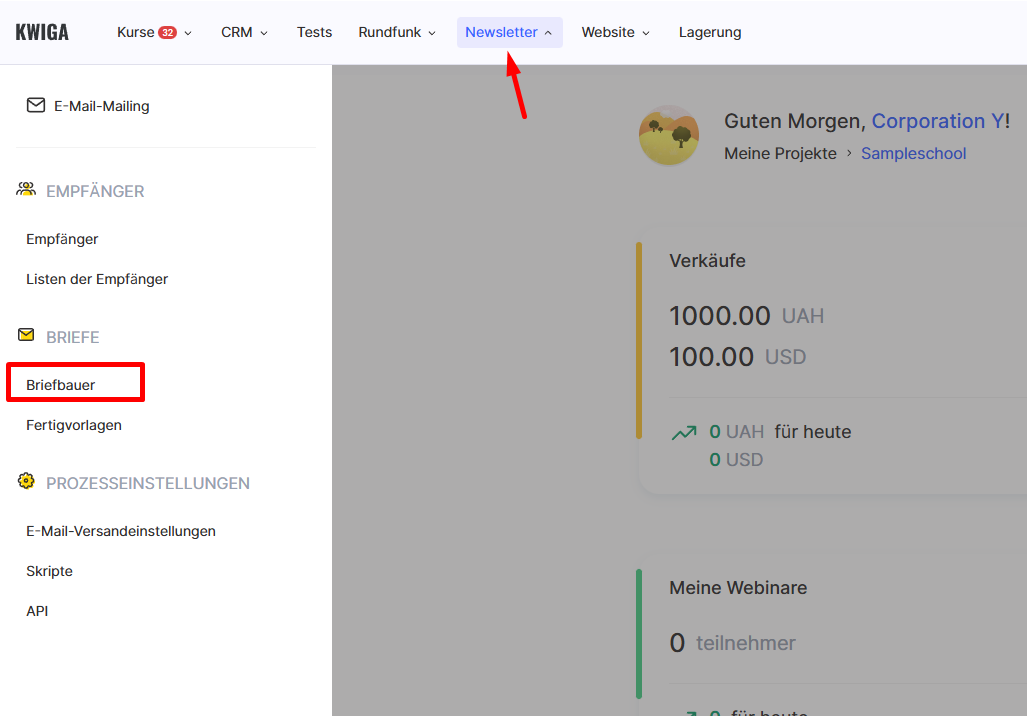This screenshot has height=716, width=1027.
Task: Click the Prozesseinstellungen gear icon
Action: pyautogui.click(x=26, y=482)
